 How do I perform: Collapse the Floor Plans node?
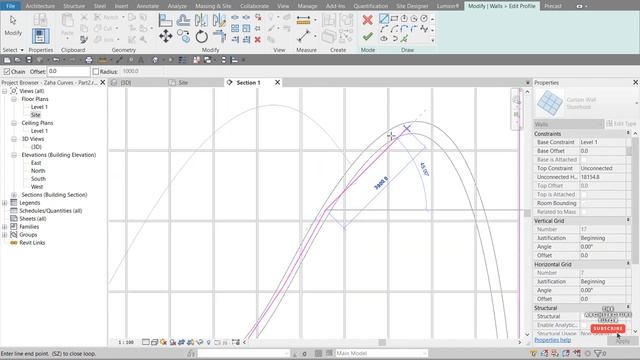coord(14,99)
